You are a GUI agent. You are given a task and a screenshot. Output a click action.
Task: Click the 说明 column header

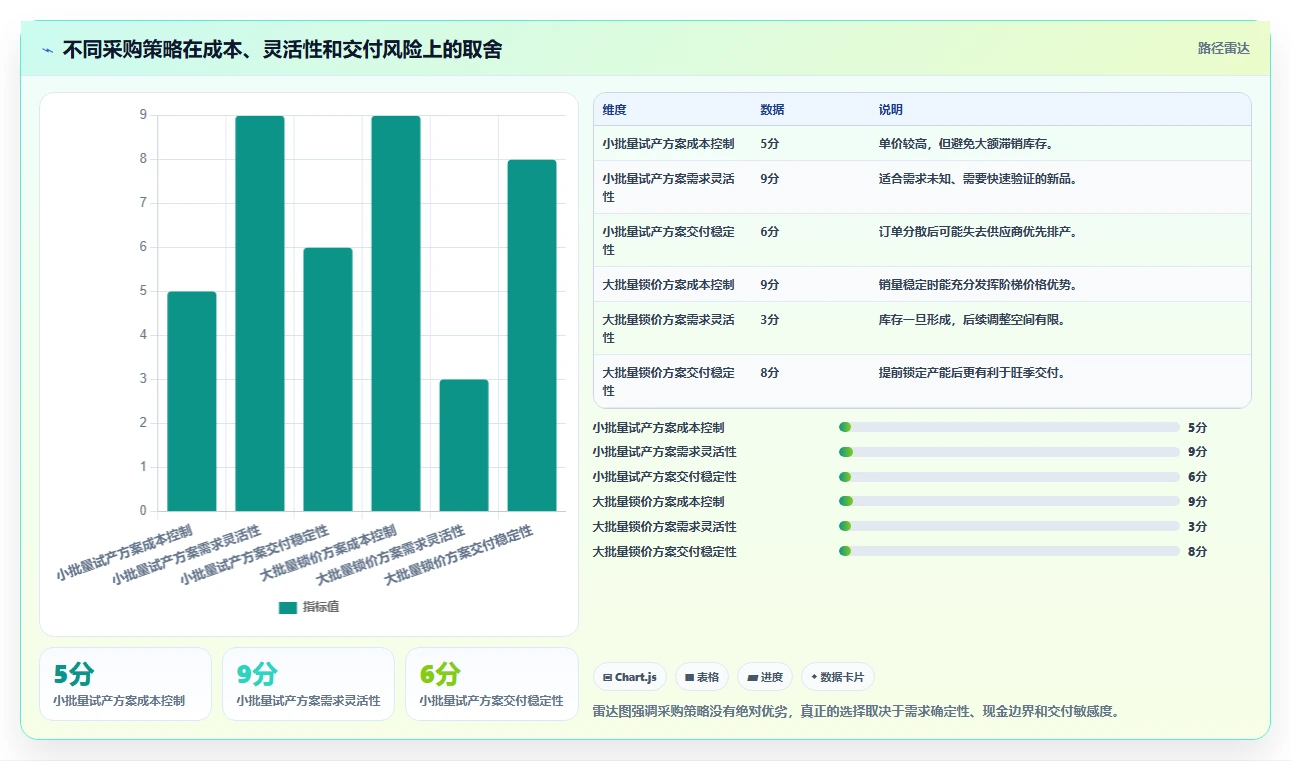pos(890,110)
